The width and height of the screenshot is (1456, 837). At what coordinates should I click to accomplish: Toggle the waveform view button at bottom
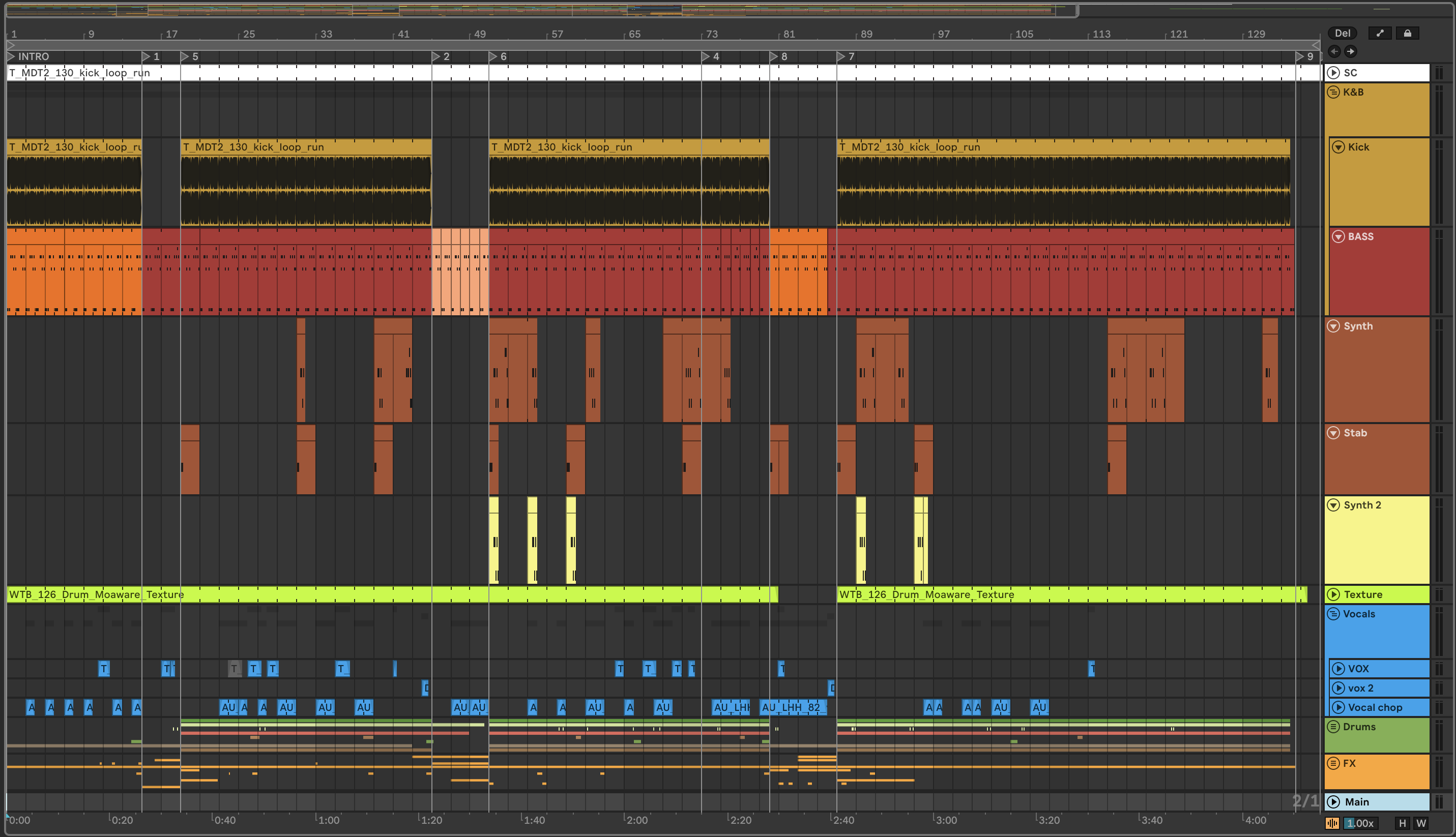coord(1332,823)
